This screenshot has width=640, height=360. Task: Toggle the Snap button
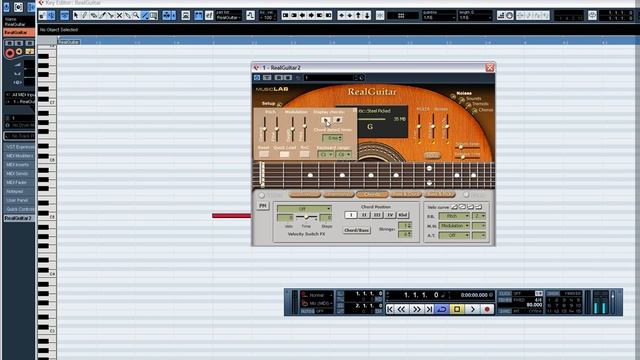(x=380, y=16)
